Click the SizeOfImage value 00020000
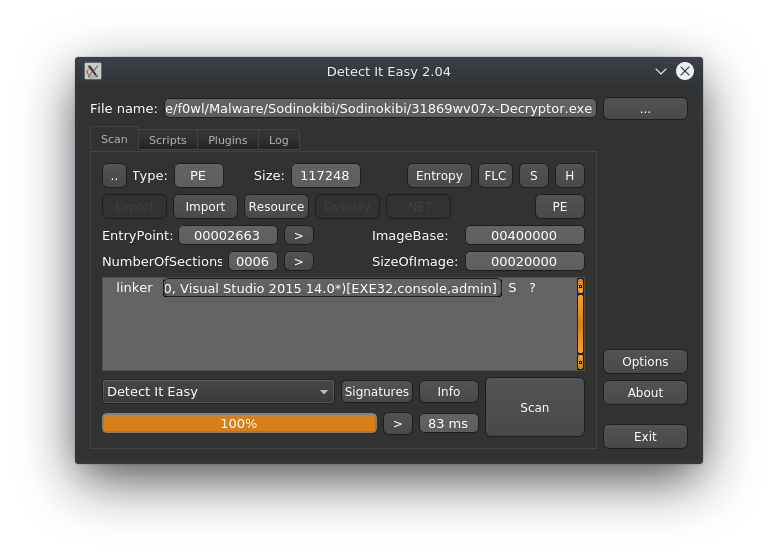This screenshot has width=778, height=557. pos(524,261)
